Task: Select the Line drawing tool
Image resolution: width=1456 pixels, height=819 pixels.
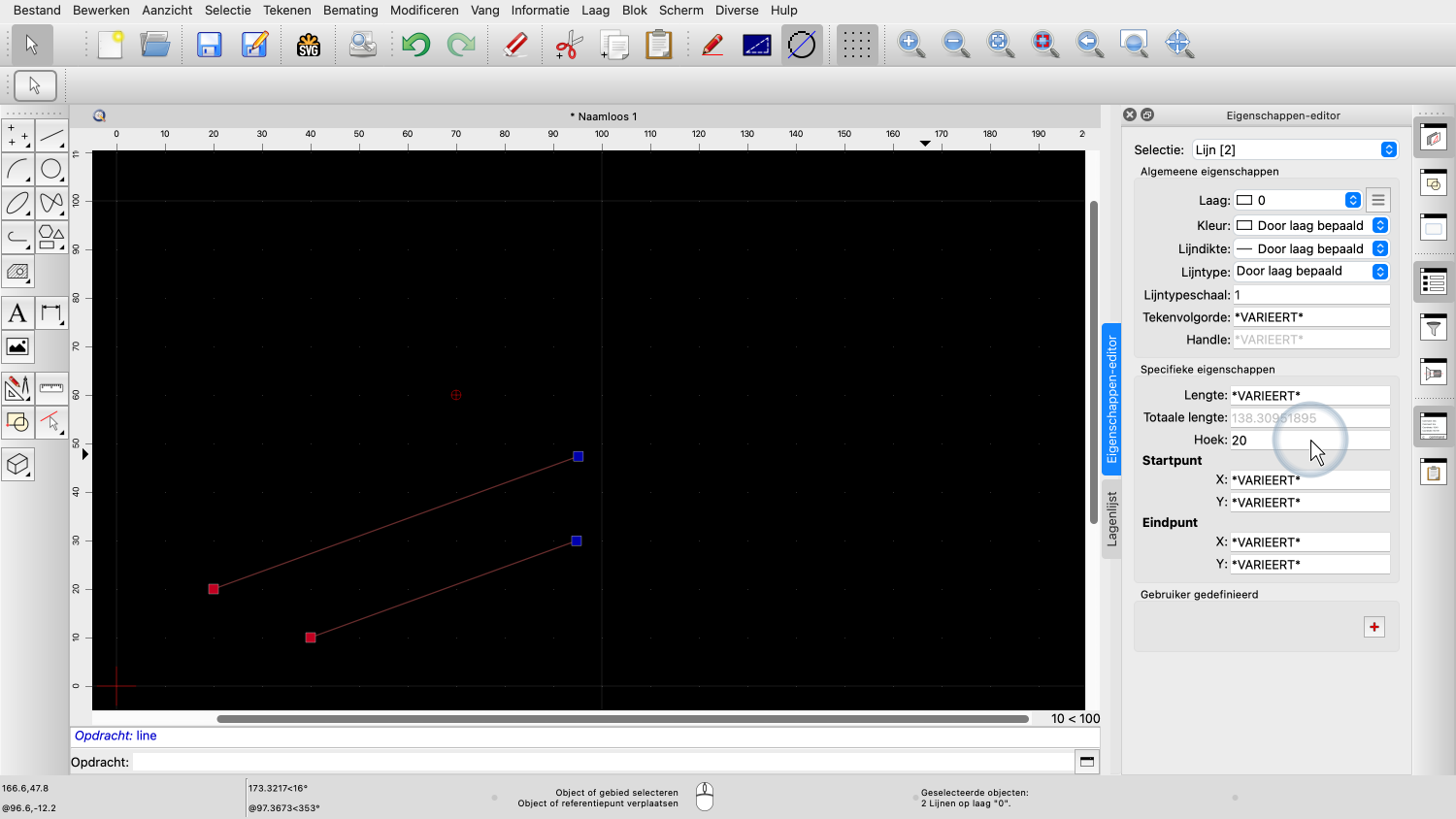Action: pos(51,136)
